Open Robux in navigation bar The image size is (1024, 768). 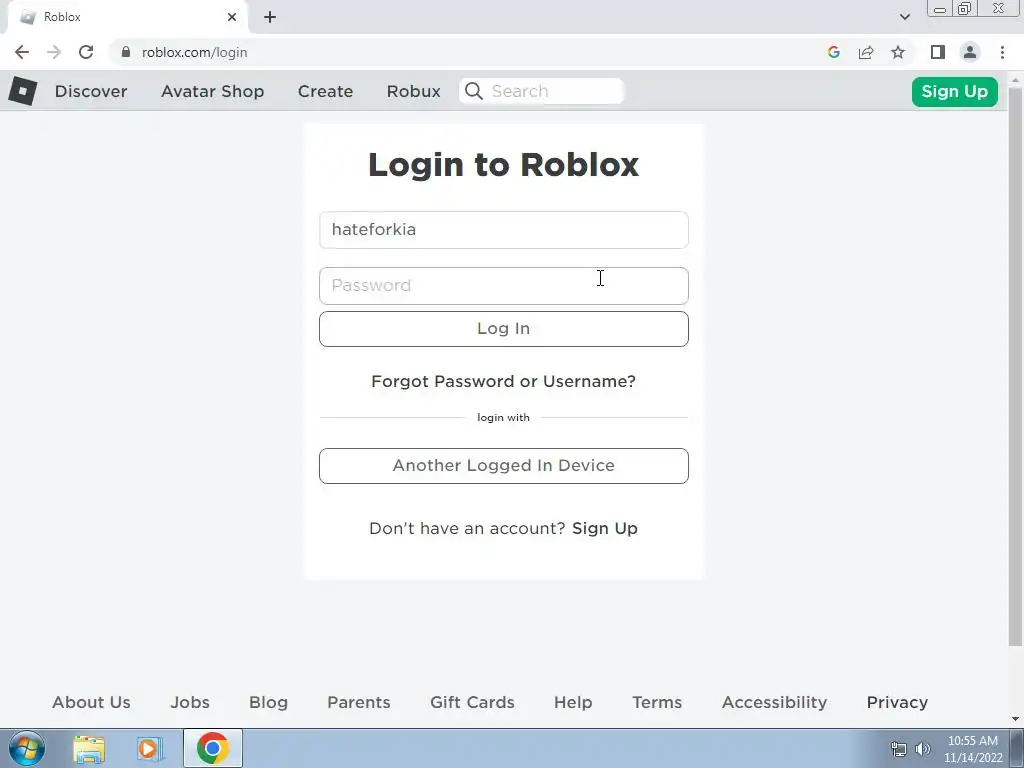(x=413, y=91)
